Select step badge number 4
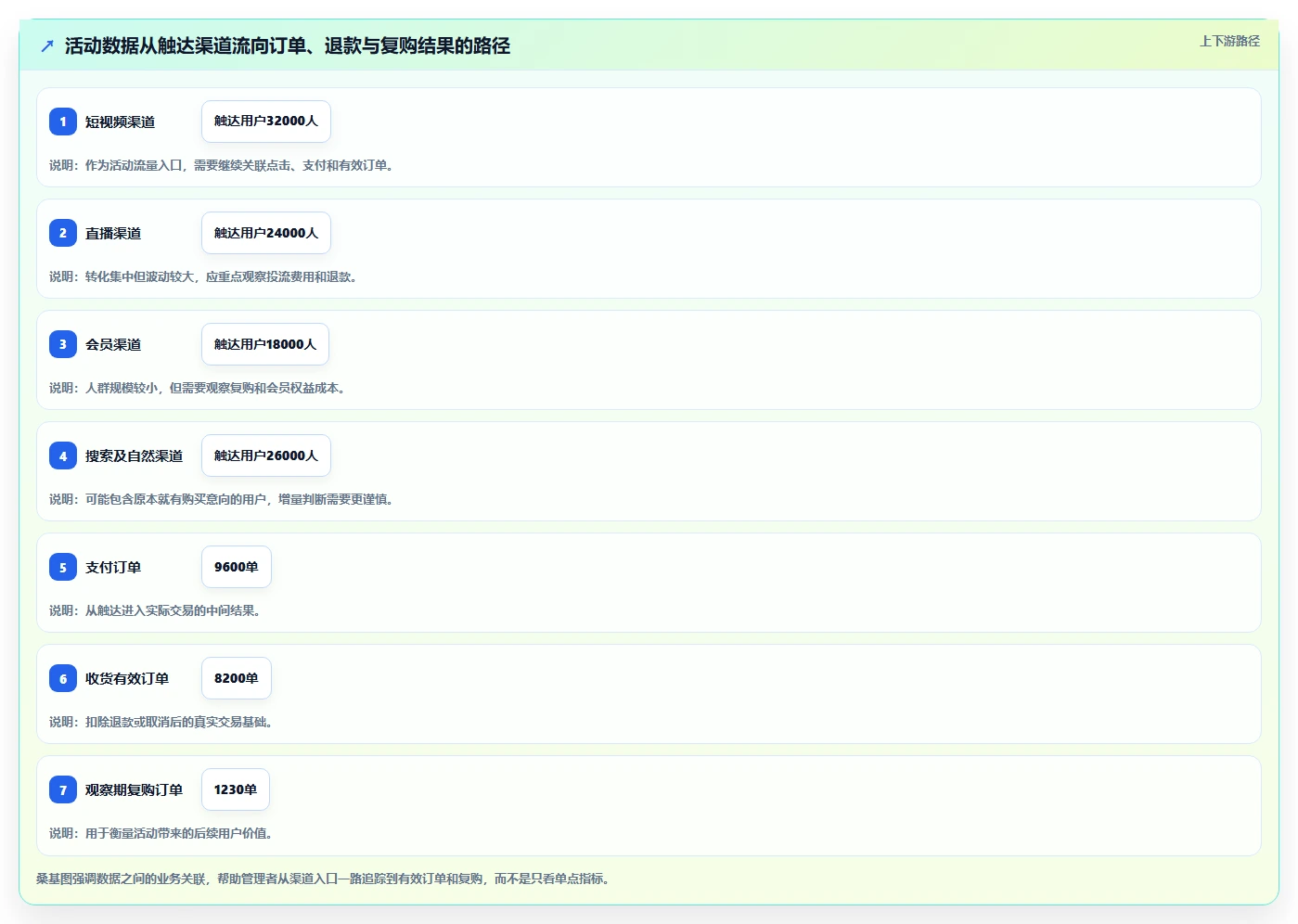 [x=63, y=456]
